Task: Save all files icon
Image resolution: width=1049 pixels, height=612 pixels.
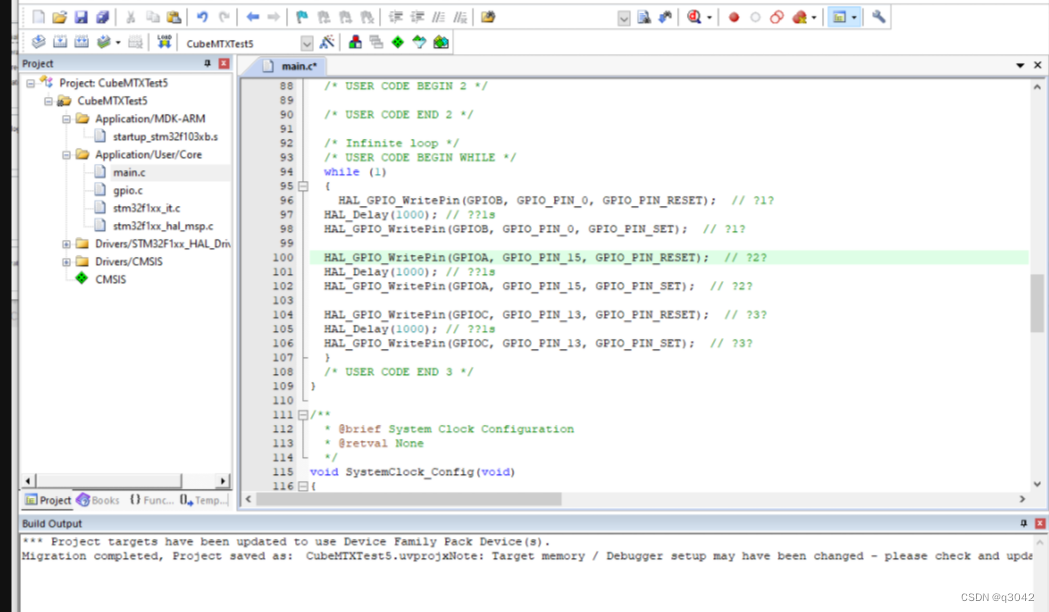Action: point(102,17)
